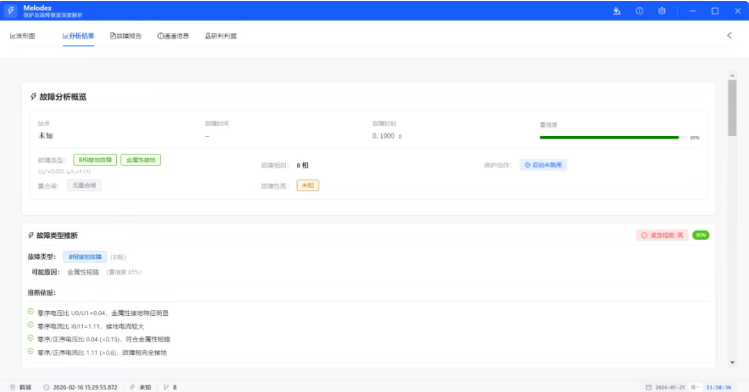Click the calendar icon in the status bar

pos(648,387)
